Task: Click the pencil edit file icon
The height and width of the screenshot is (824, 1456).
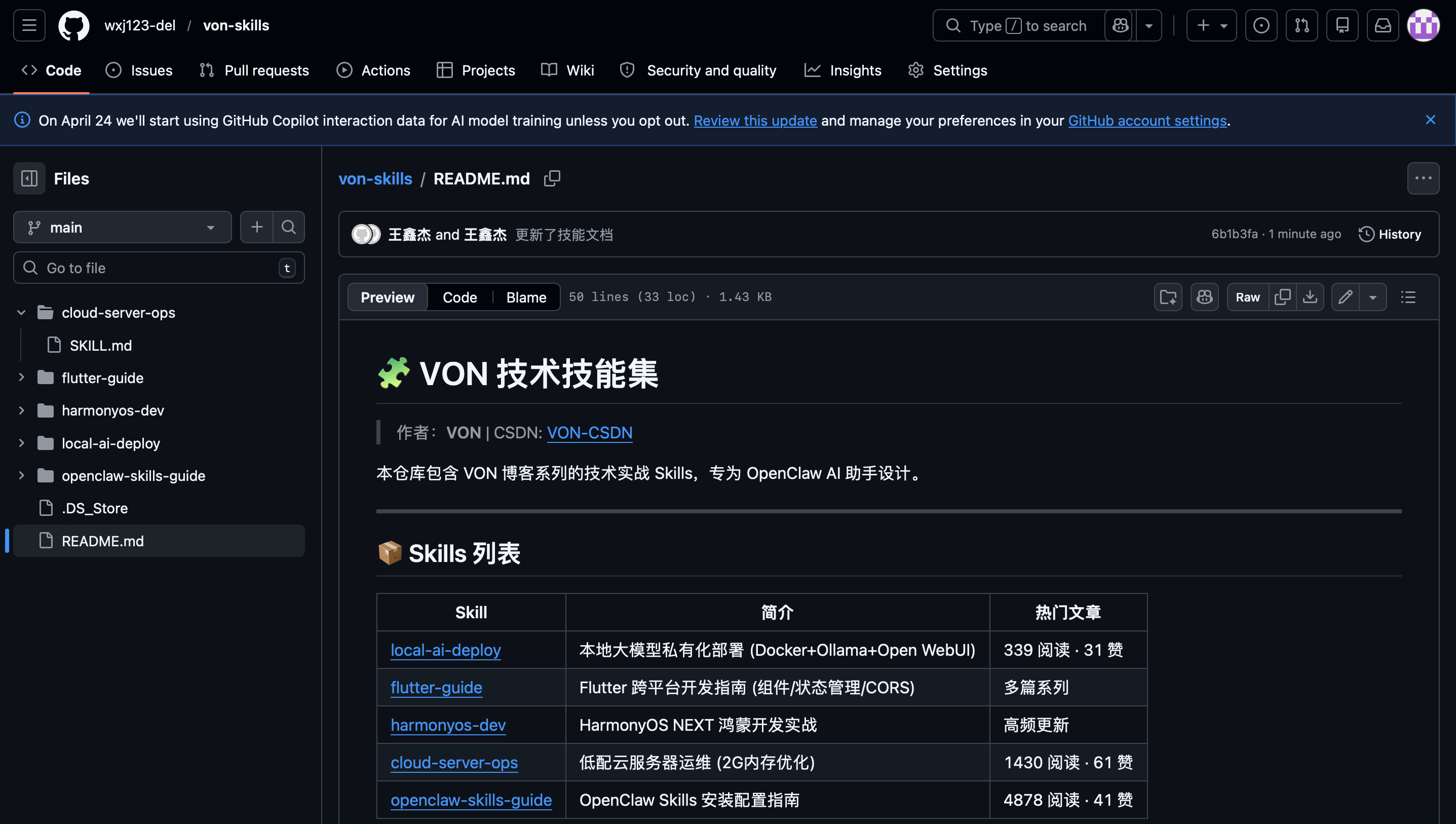Action: pos(1345,297)
